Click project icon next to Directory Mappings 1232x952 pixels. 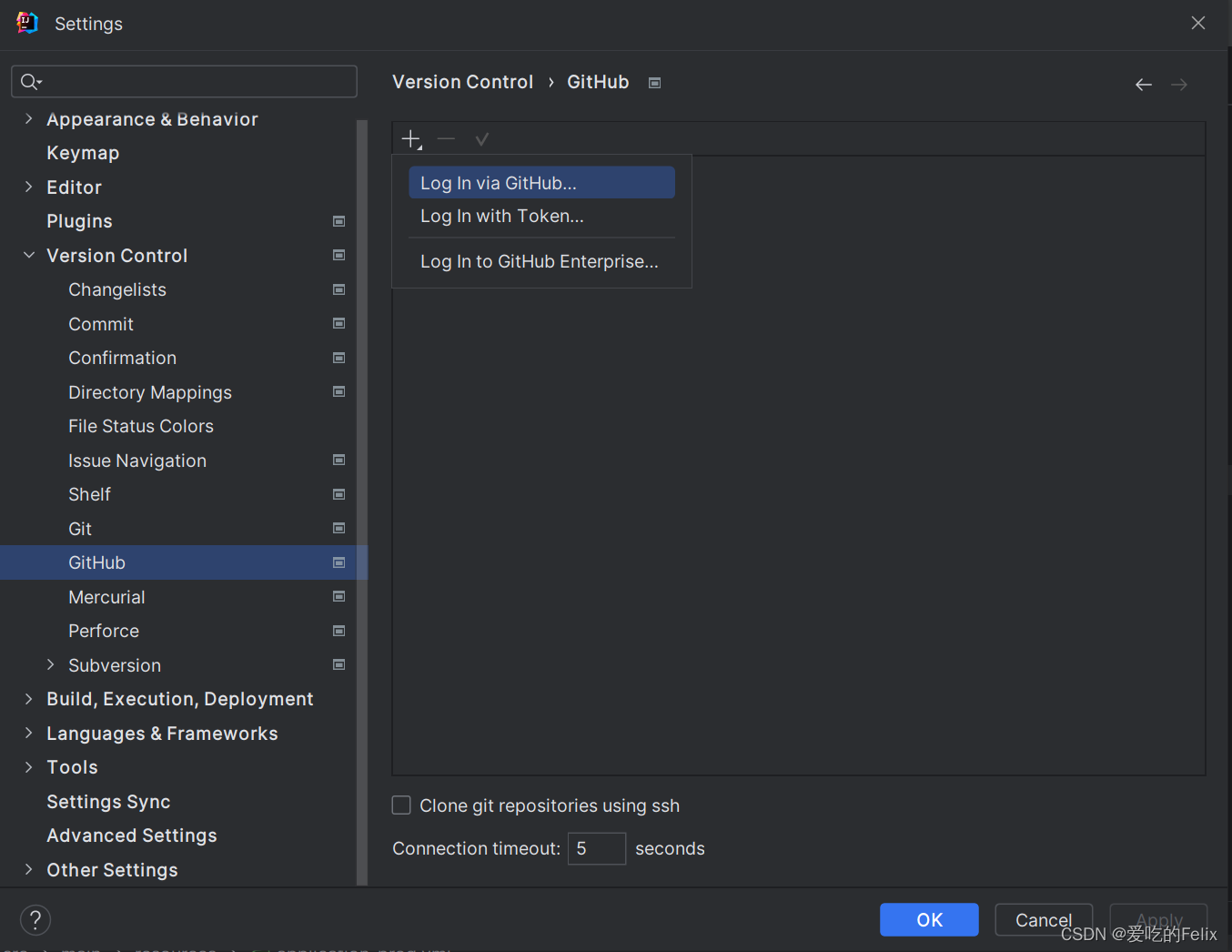[338, 392]
